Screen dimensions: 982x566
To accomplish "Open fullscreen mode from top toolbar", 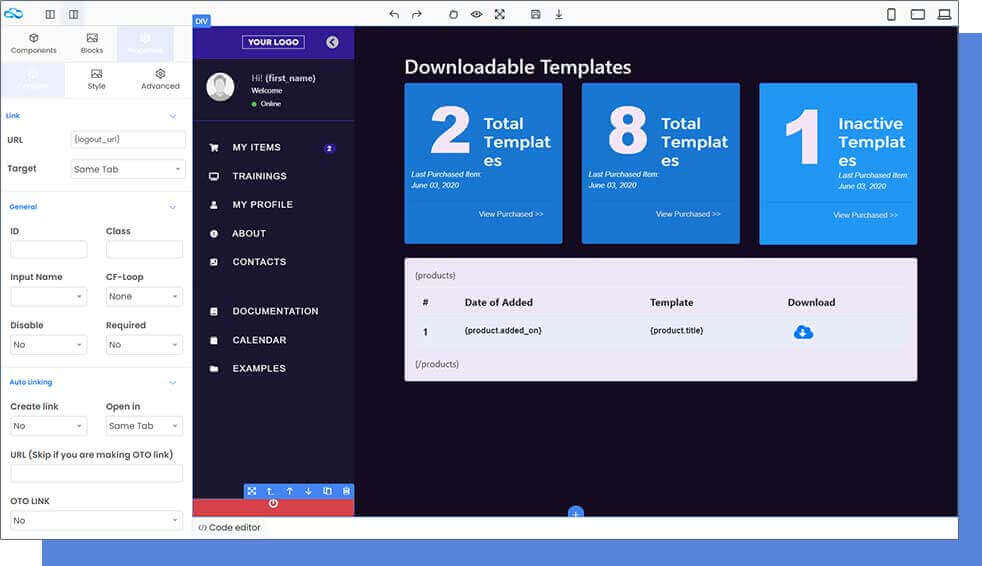I will [499, 14].
